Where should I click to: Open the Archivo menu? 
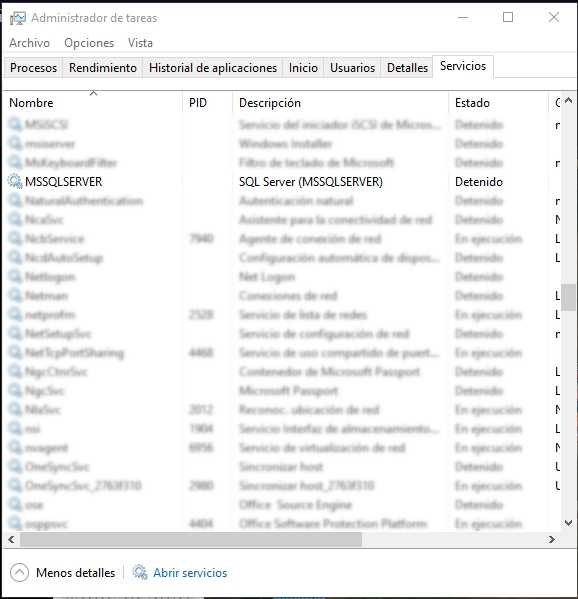coord(29,43)
